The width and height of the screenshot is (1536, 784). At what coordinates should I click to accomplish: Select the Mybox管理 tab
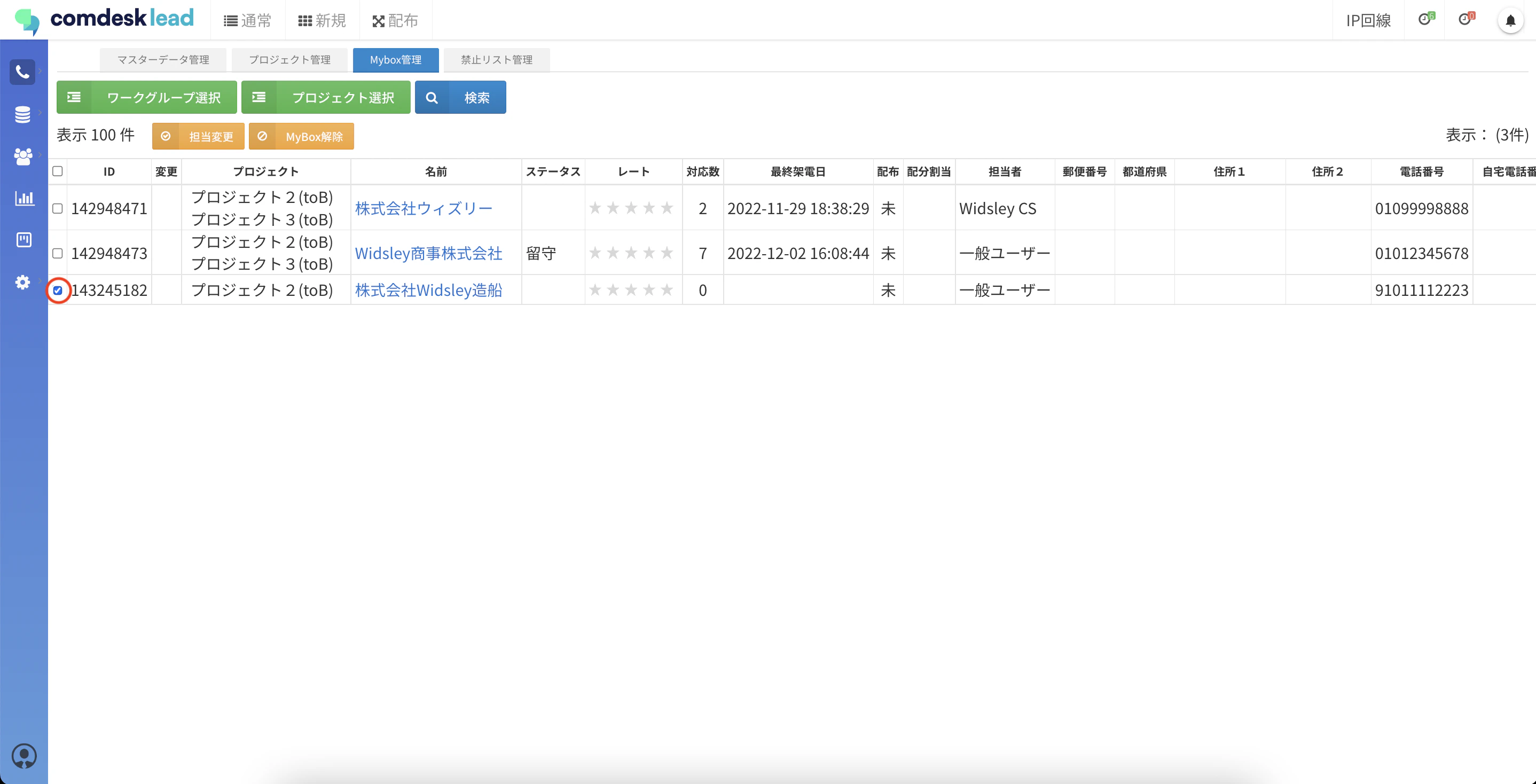coord(396,60)
